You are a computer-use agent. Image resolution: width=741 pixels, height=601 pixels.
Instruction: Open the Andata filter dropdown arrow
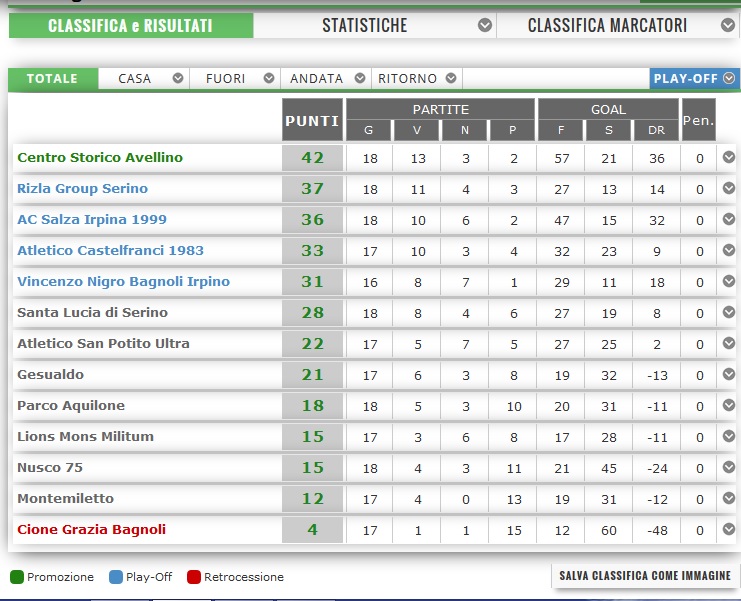(x=360, y=78)
